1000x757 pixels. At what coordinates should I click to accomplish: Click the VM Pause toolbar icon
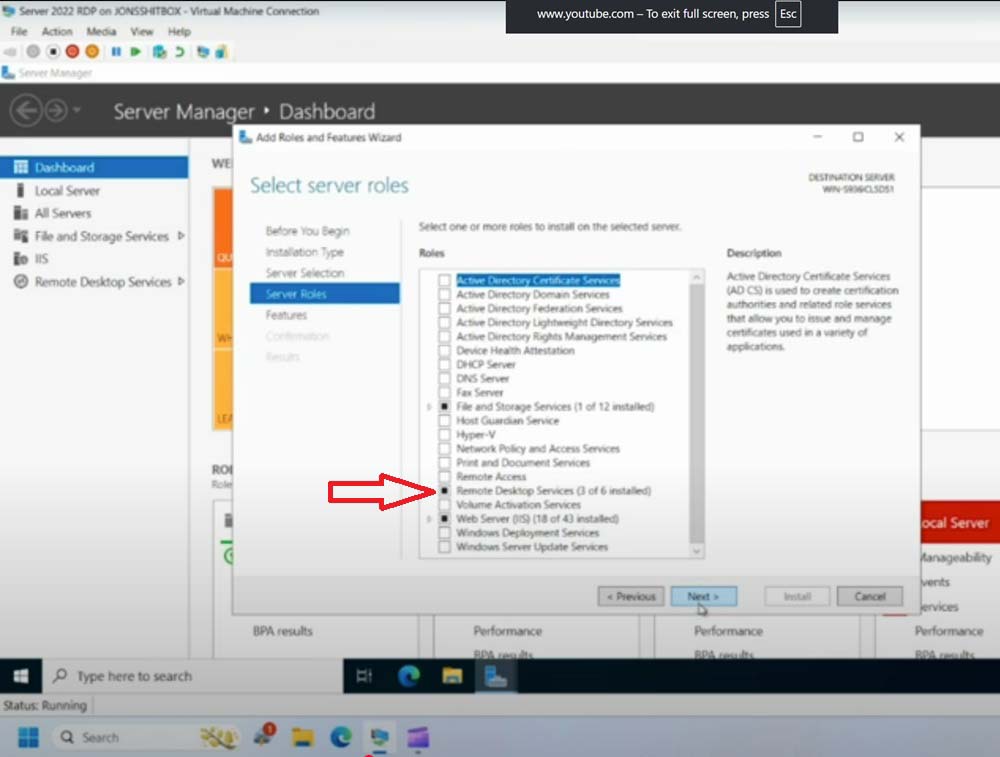(116, 51)
